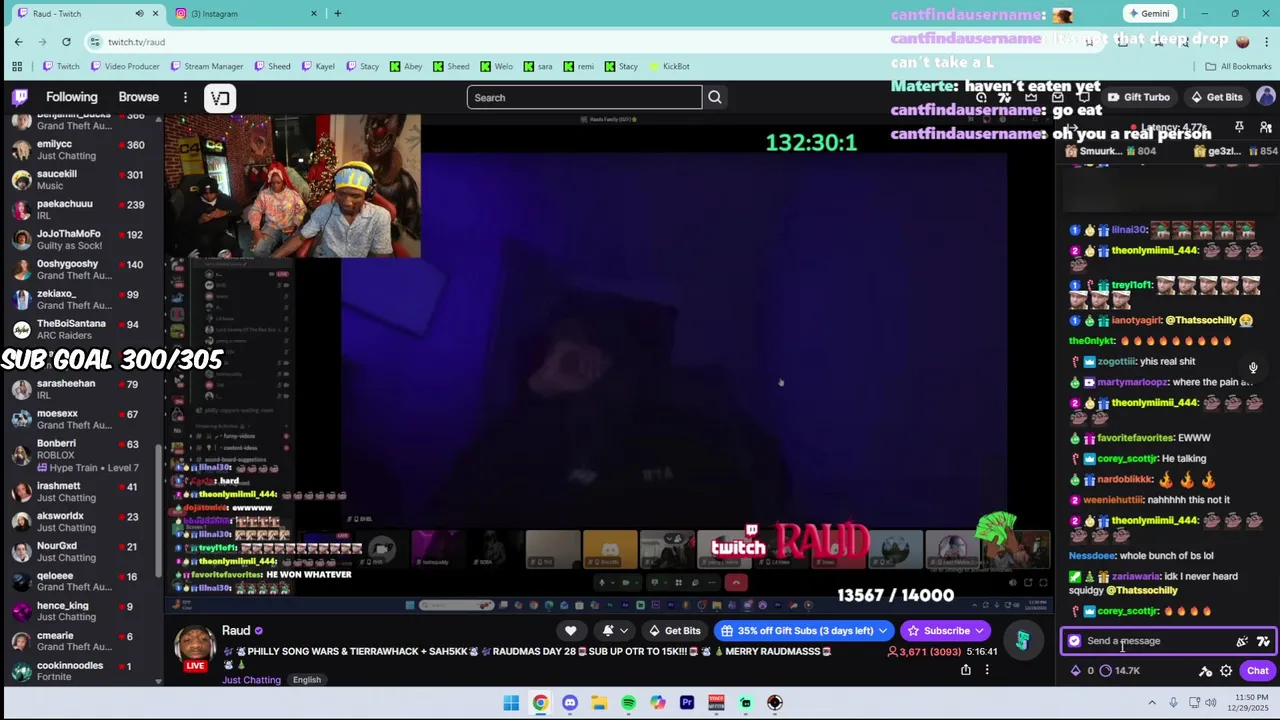Click the Gift Turbo button
Viewport: 1280px width, 720px height.
pos(1138,97)
